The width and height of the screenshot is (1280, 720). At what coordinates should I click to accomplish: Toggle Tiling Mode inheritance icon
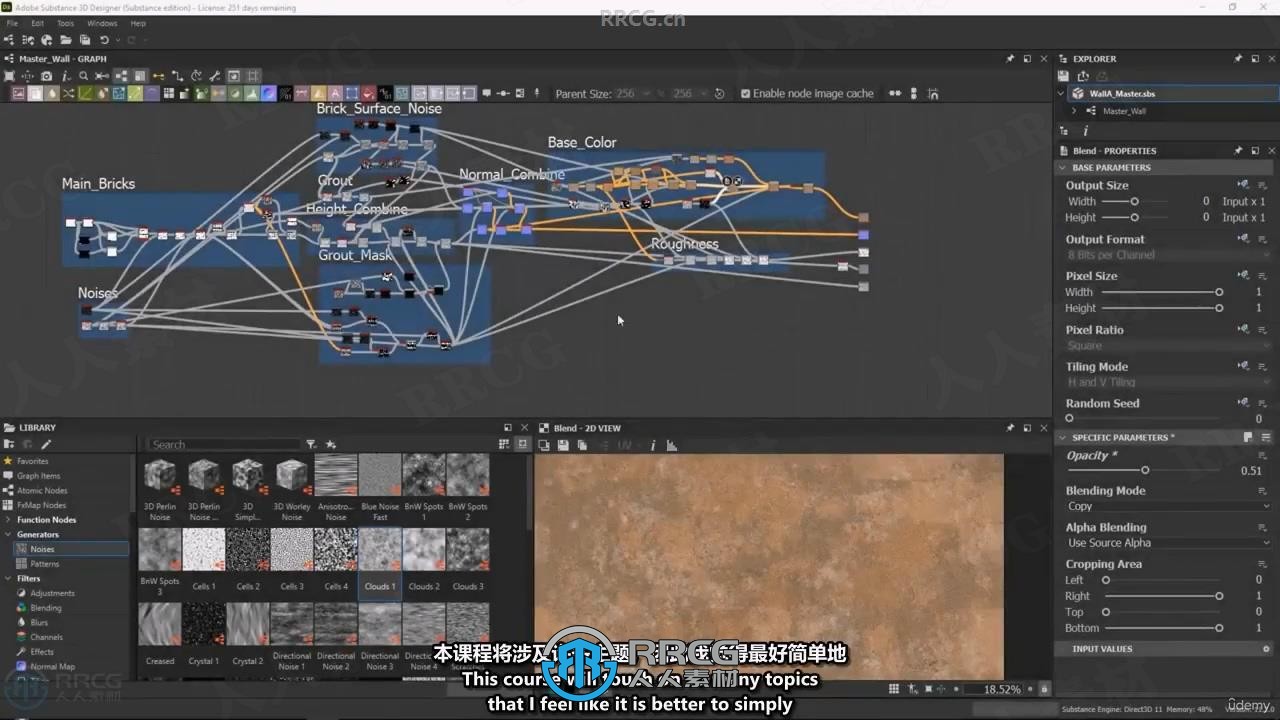1243,367
